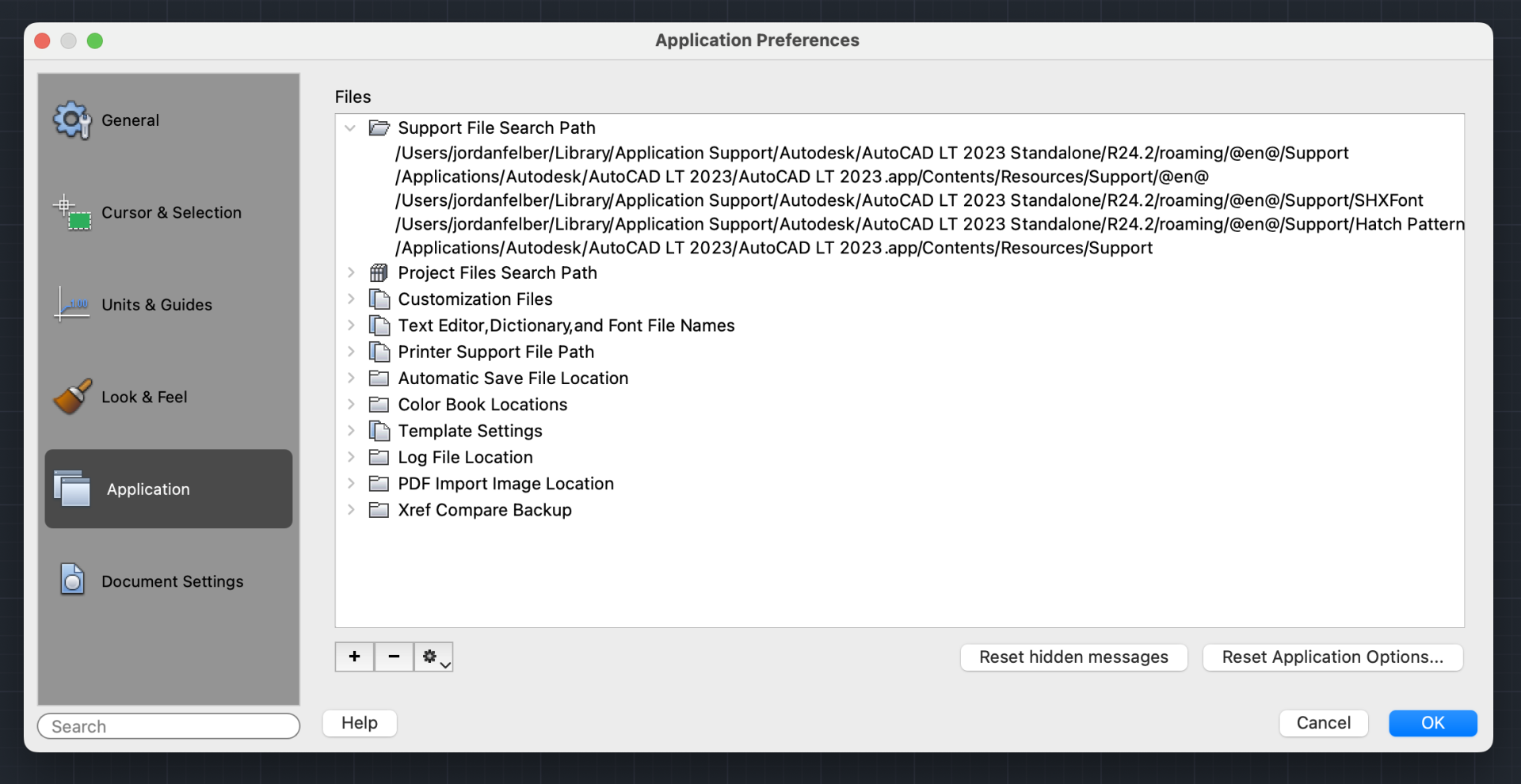Viewport: 1521px width, 784px height.
Task: Select the Template Settings row label
Action: [x=470, y=431]
